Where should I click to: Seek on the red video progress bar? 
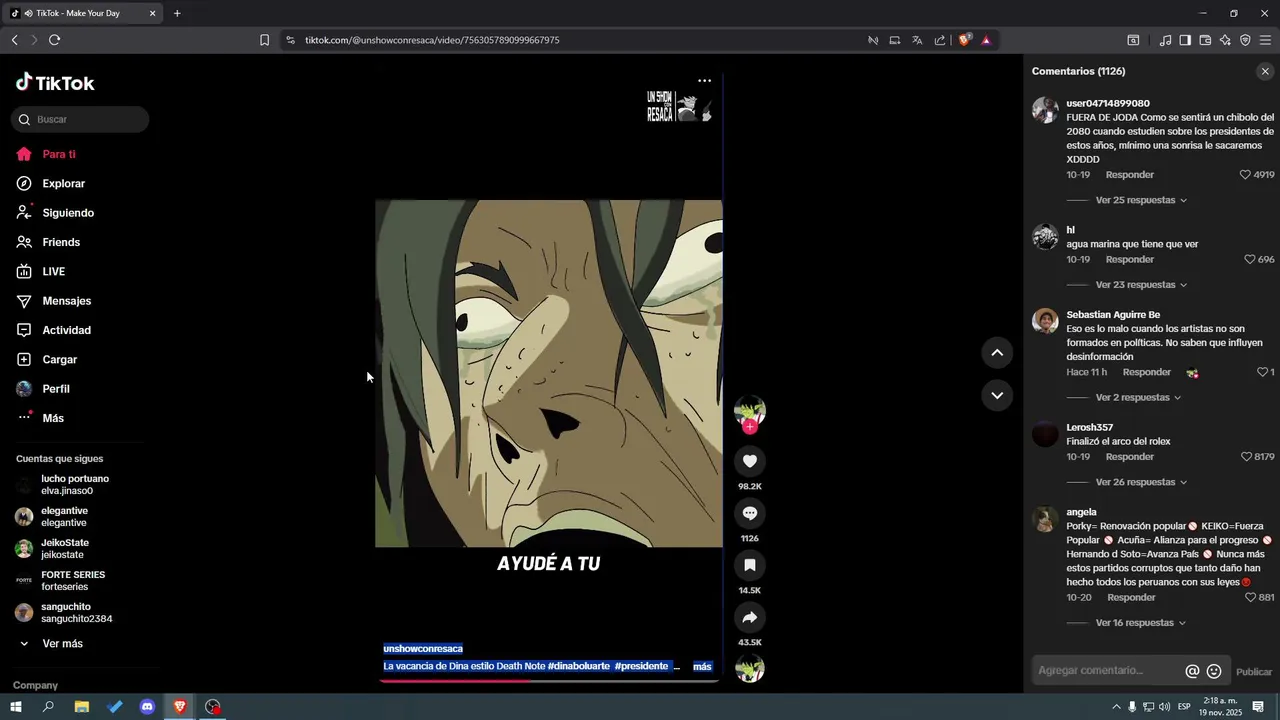549,681
